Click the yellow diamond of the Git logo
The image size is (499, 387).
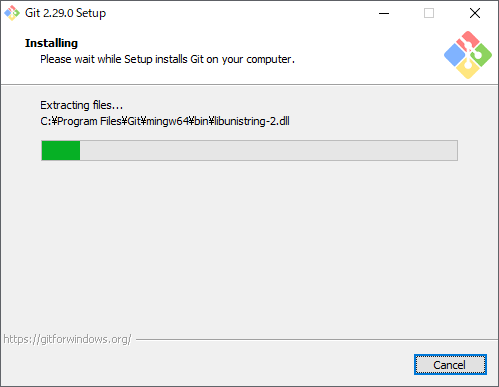468,69
